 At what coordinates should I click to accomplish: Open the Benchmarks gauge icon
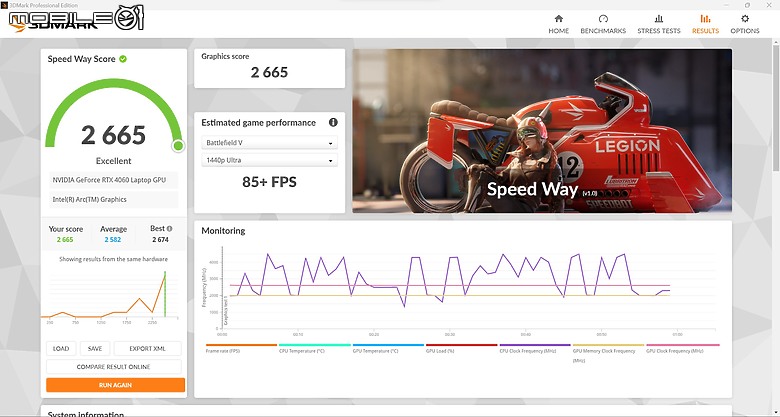[603, 19]
